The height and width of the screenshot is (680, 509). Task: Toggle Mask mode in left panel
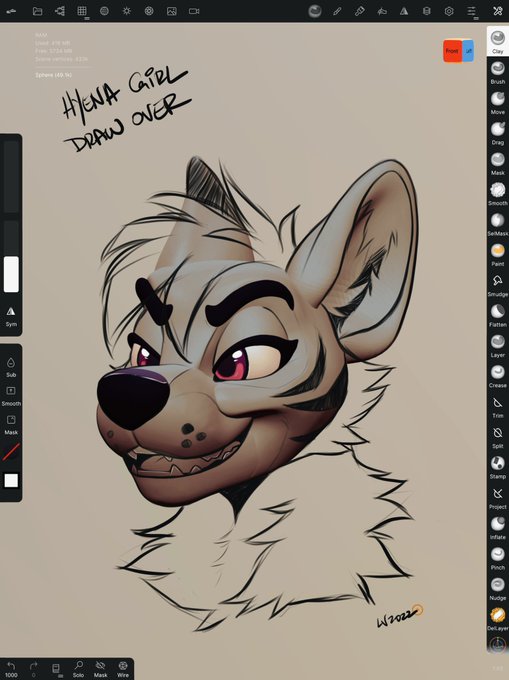tap(11, 425)
